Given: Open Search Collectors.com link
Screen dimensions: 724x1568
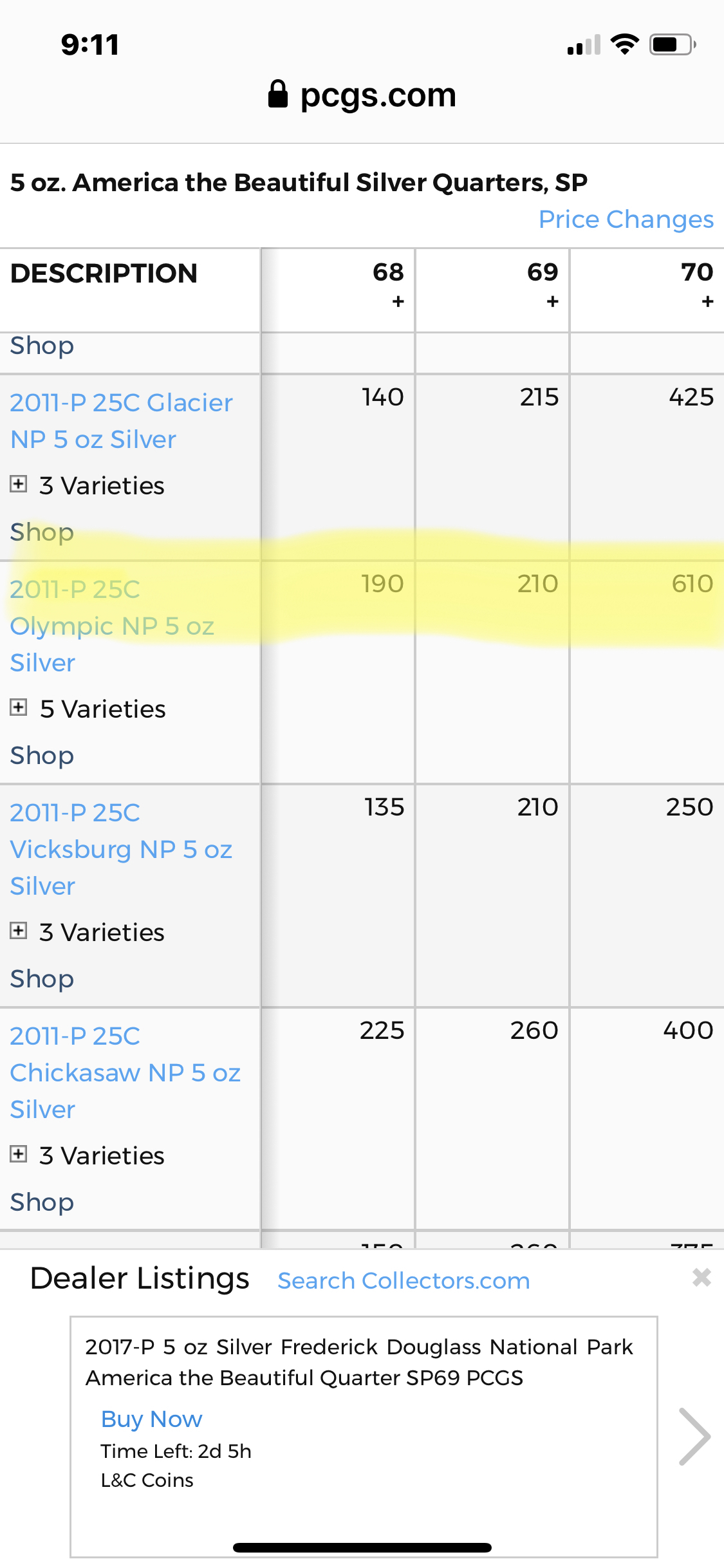Looking at the screenshot, I should pos(404,1281).
